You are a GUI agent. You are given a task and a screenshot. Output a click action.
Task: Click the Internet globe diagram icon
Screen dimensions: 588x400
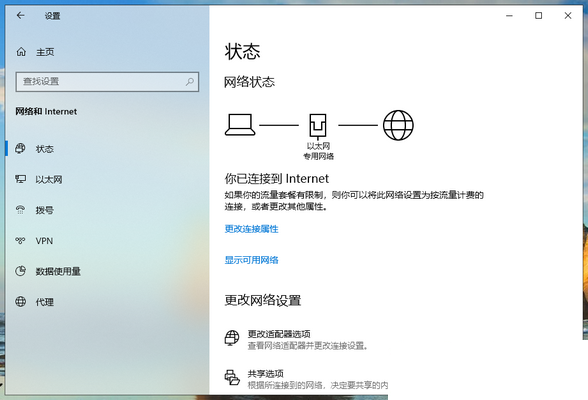tap(398, 125)
